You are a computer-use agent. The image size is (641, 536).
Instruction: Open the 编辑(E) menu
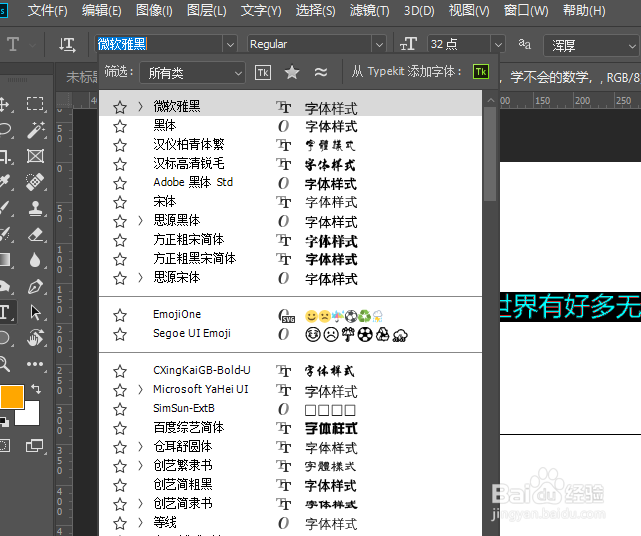tap(101, 10)
